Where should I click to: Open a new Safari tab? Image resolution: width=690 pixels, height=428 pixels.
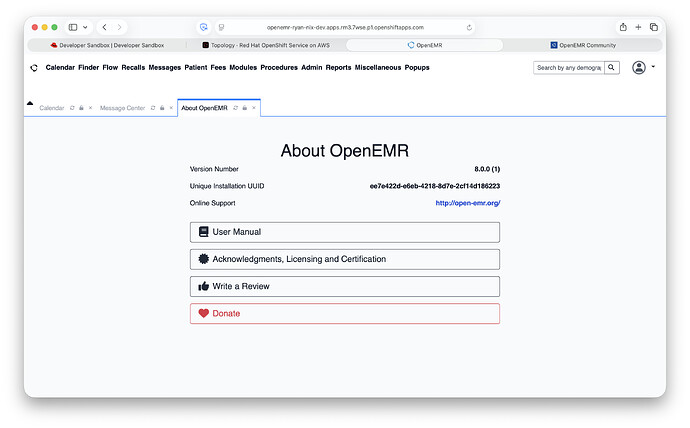point(638,27)
